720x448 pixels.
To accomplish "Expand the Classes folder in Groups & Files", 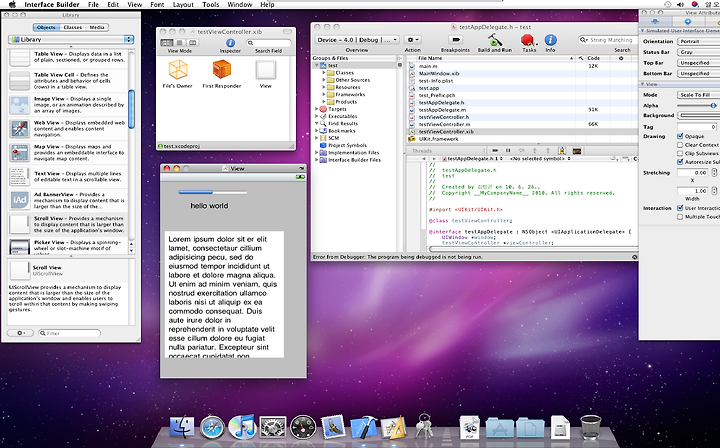I will coord(324,73).
